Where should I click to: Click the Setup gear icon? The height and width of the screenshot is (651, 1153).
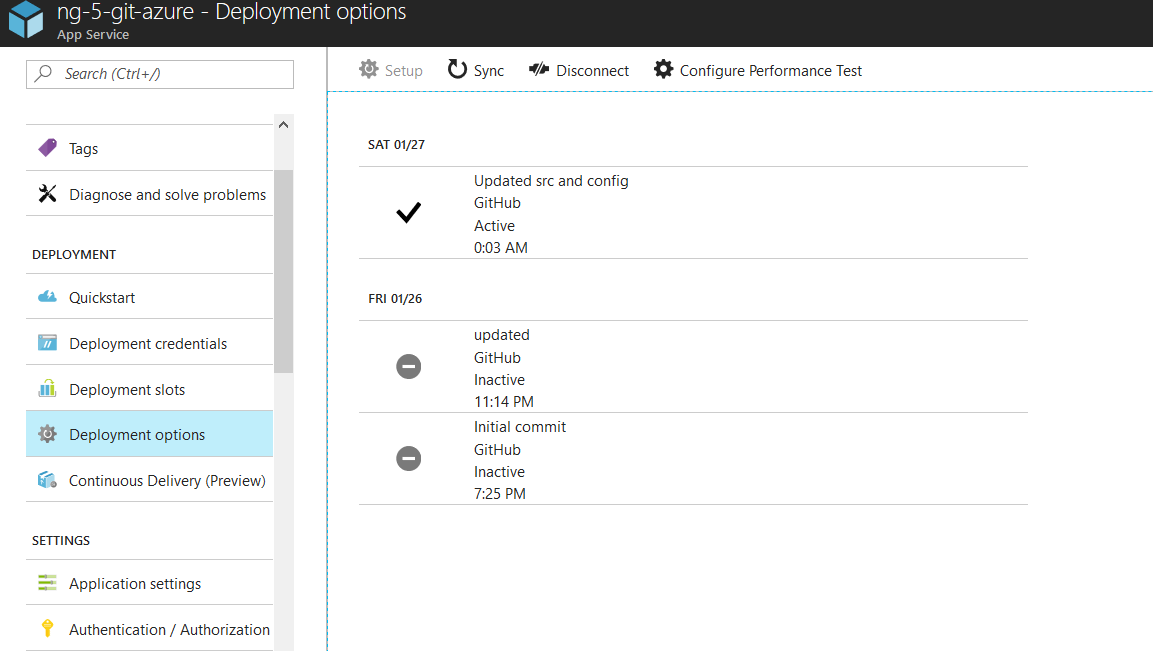368,69
